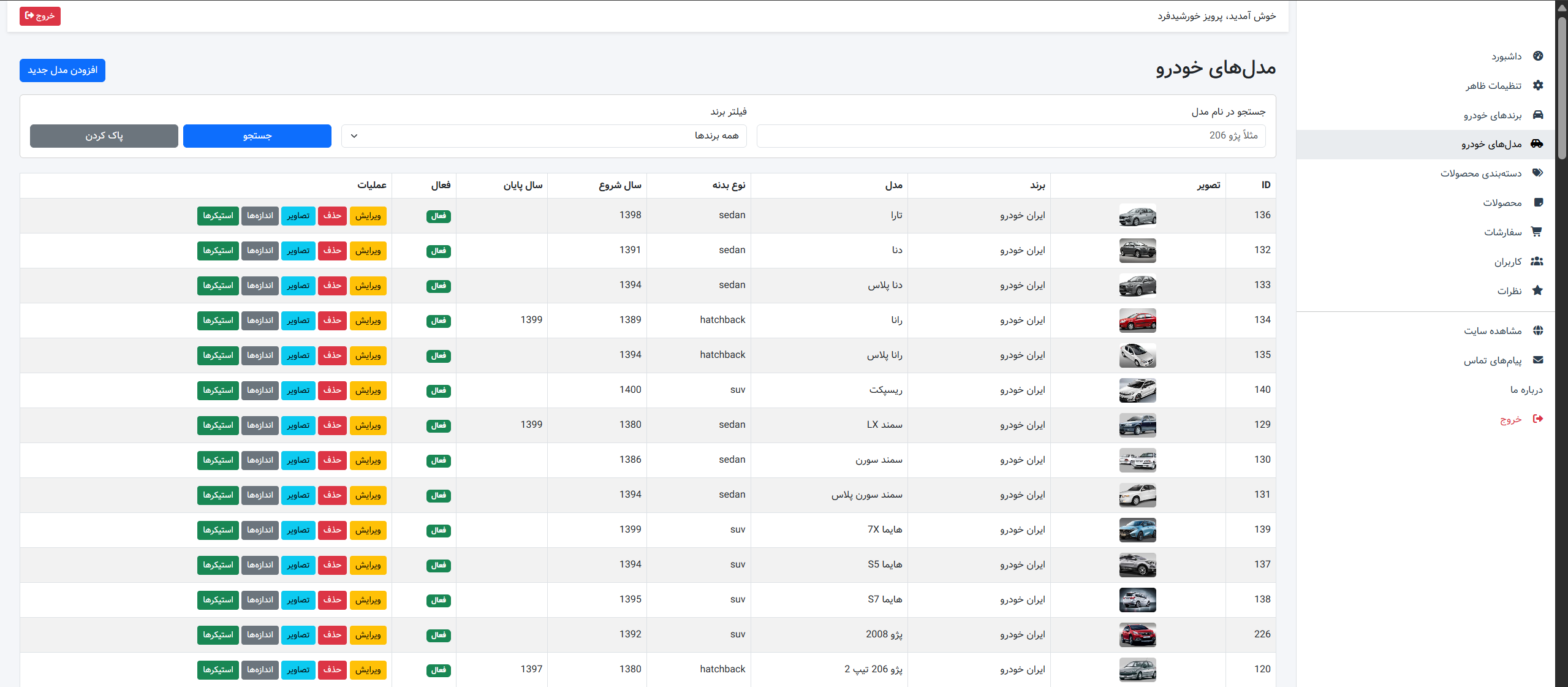Click the orders shopping cart icon
1568x687 pixels.
(x=1536, y=232)
